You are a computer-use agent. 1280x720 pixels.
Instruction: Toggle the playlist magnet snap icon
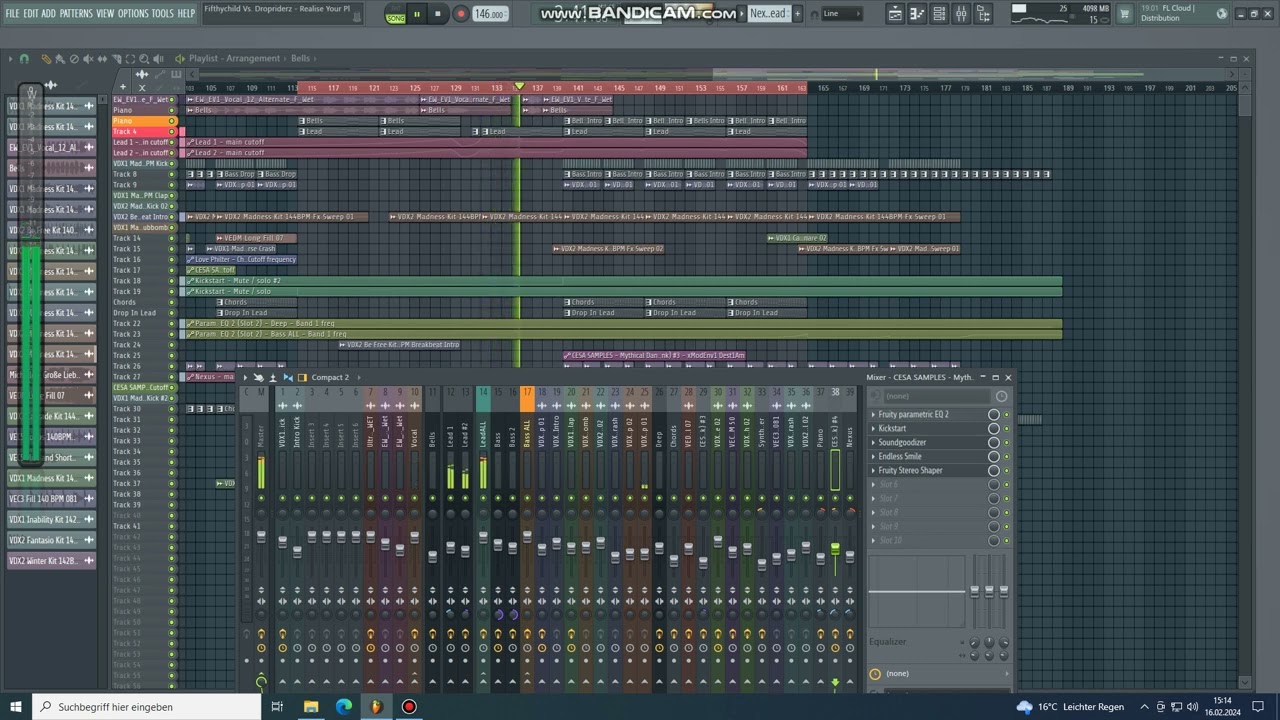[24, 59]
